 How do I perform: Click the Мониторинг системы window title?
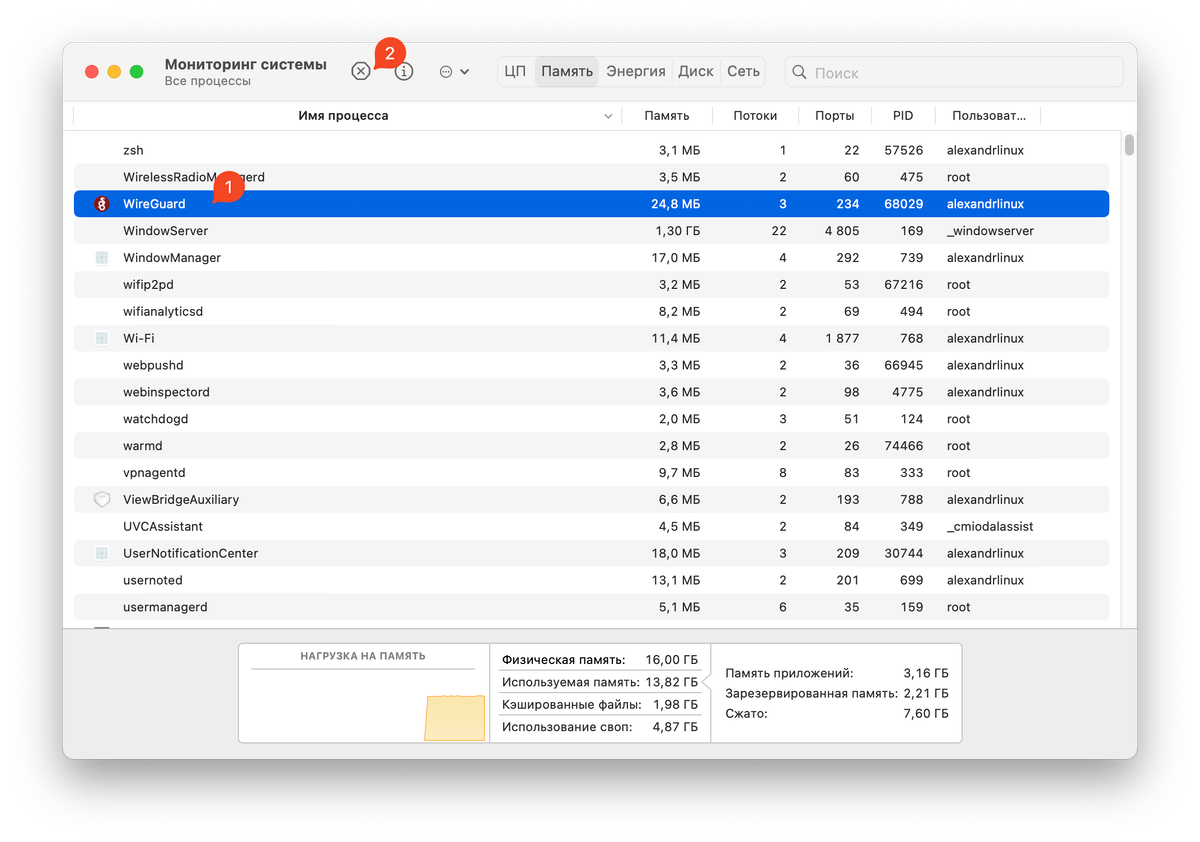(x=246, y=64)
